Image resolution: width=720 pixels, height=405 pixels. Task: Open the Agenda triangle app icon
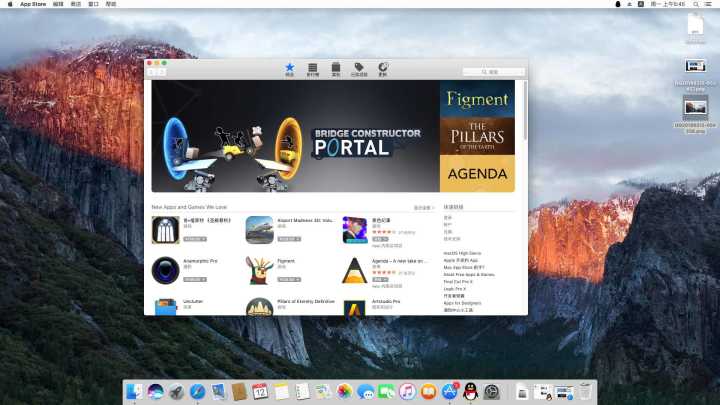tap(354, 270)
